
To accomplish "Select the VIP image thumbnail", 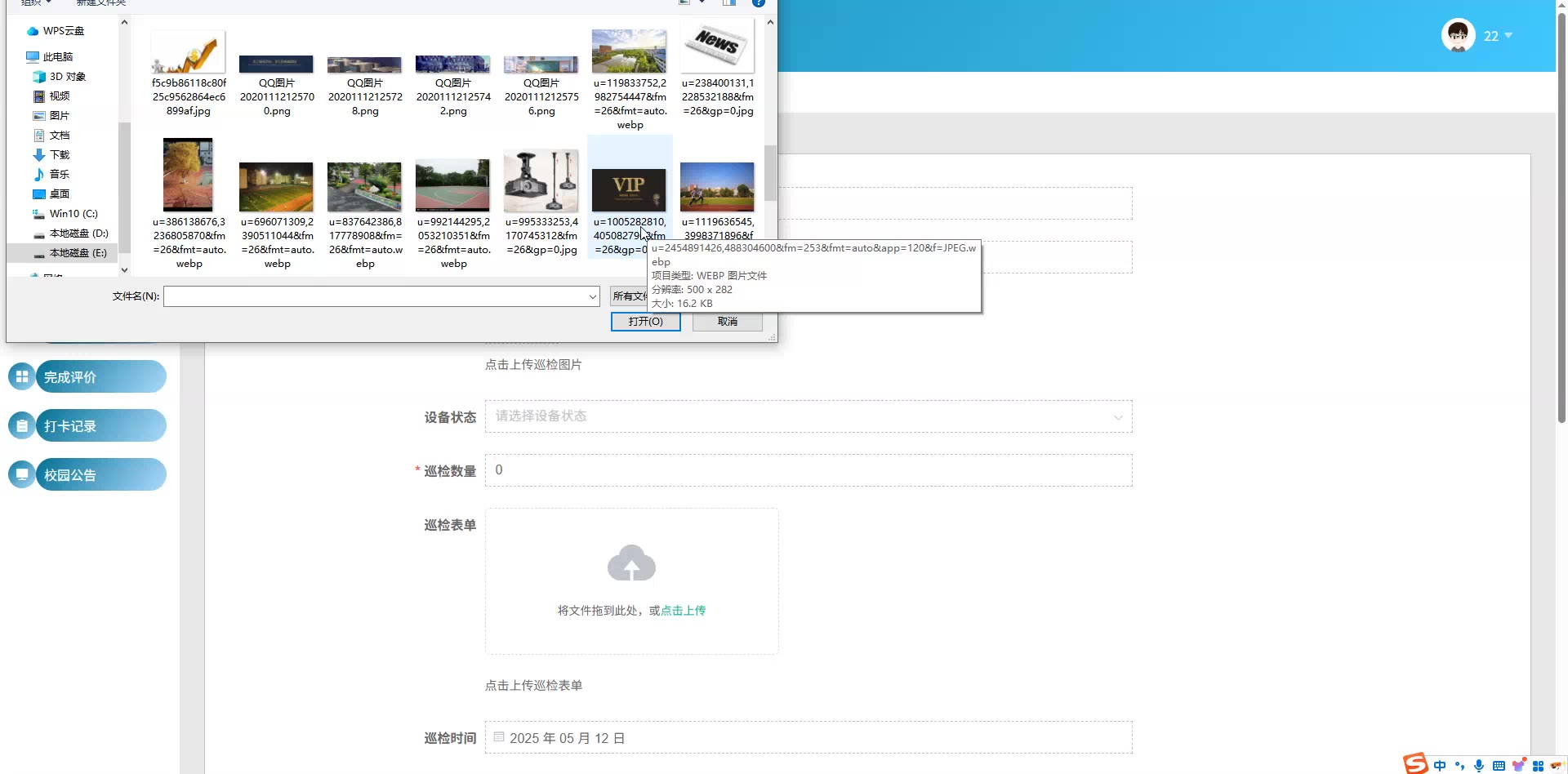I will tap(629, 189).
